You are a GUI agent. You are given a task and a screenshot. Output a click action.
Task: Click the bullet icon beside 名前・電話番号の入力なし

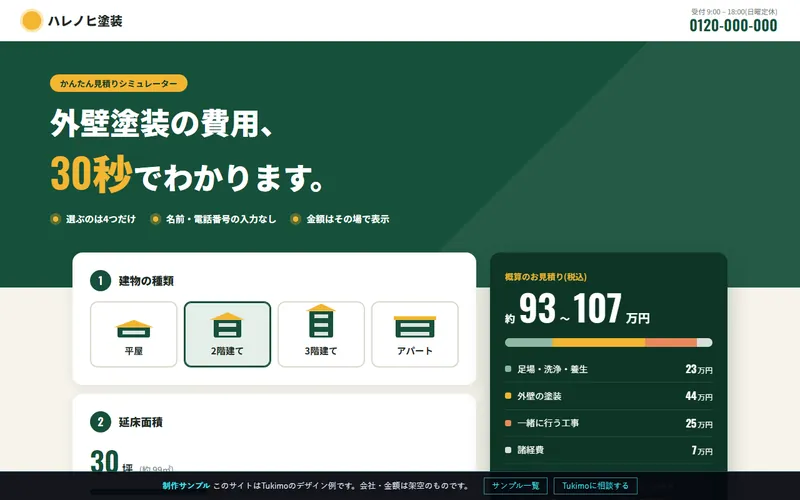155,219
